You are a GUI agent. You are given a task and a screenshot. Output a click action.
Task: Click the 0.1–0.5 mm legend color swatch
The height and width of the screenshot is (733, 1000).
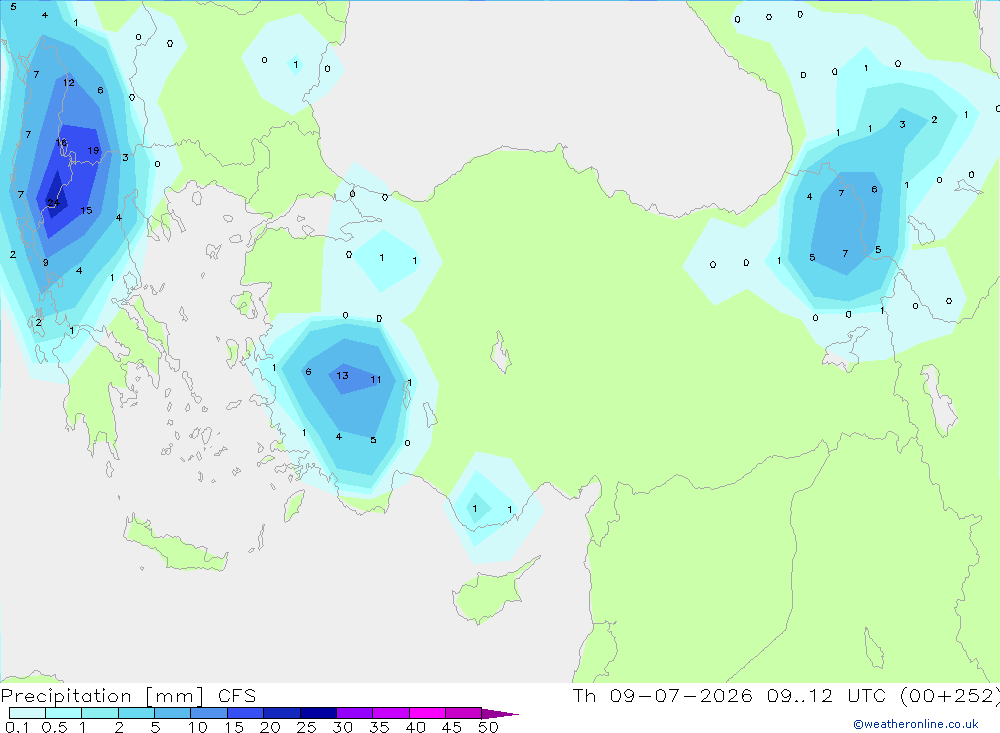pos(27,713)
